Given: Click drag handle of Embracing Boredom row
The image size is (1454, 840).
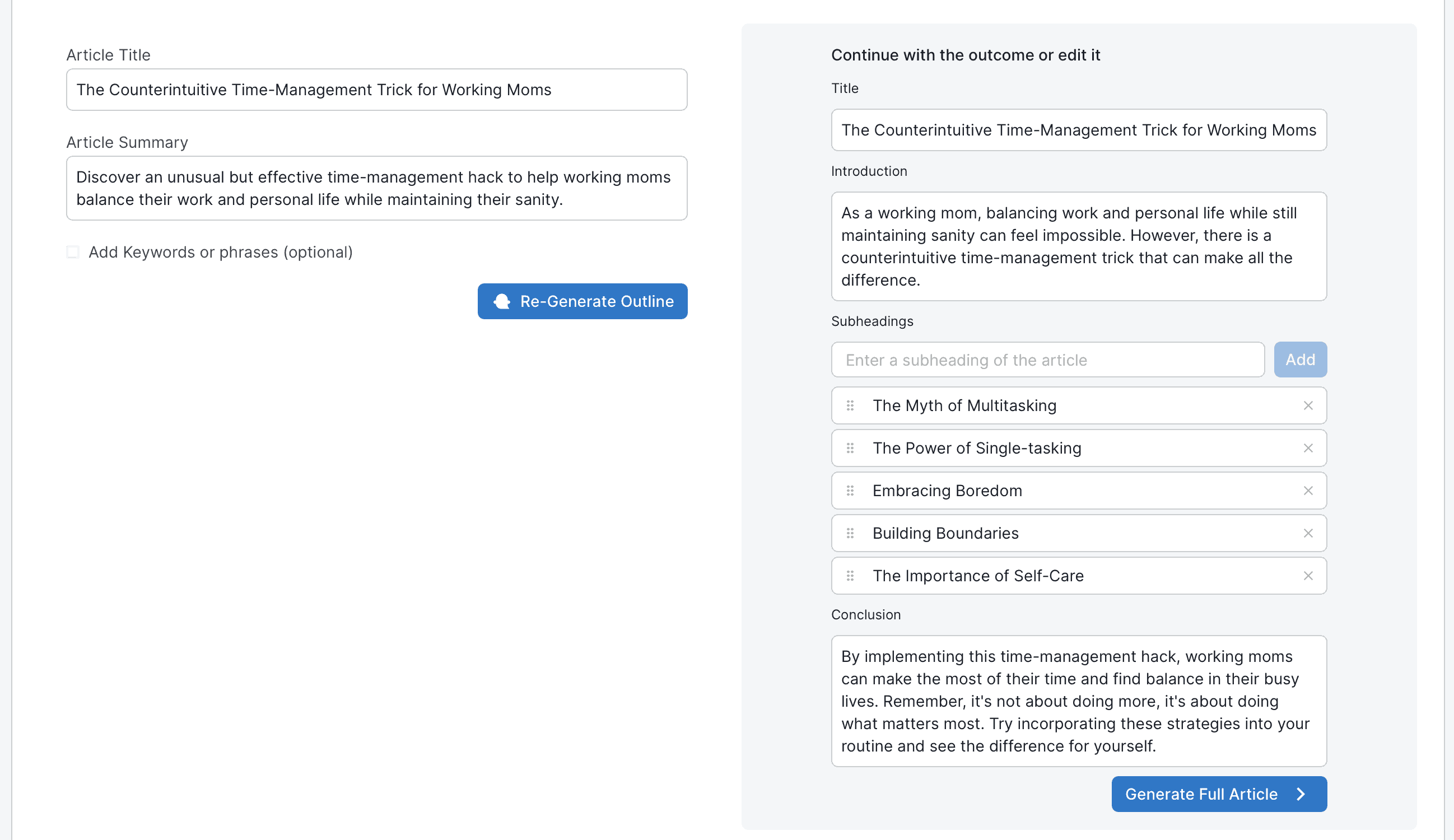Looking at the screenshot, I should point(850,491).
